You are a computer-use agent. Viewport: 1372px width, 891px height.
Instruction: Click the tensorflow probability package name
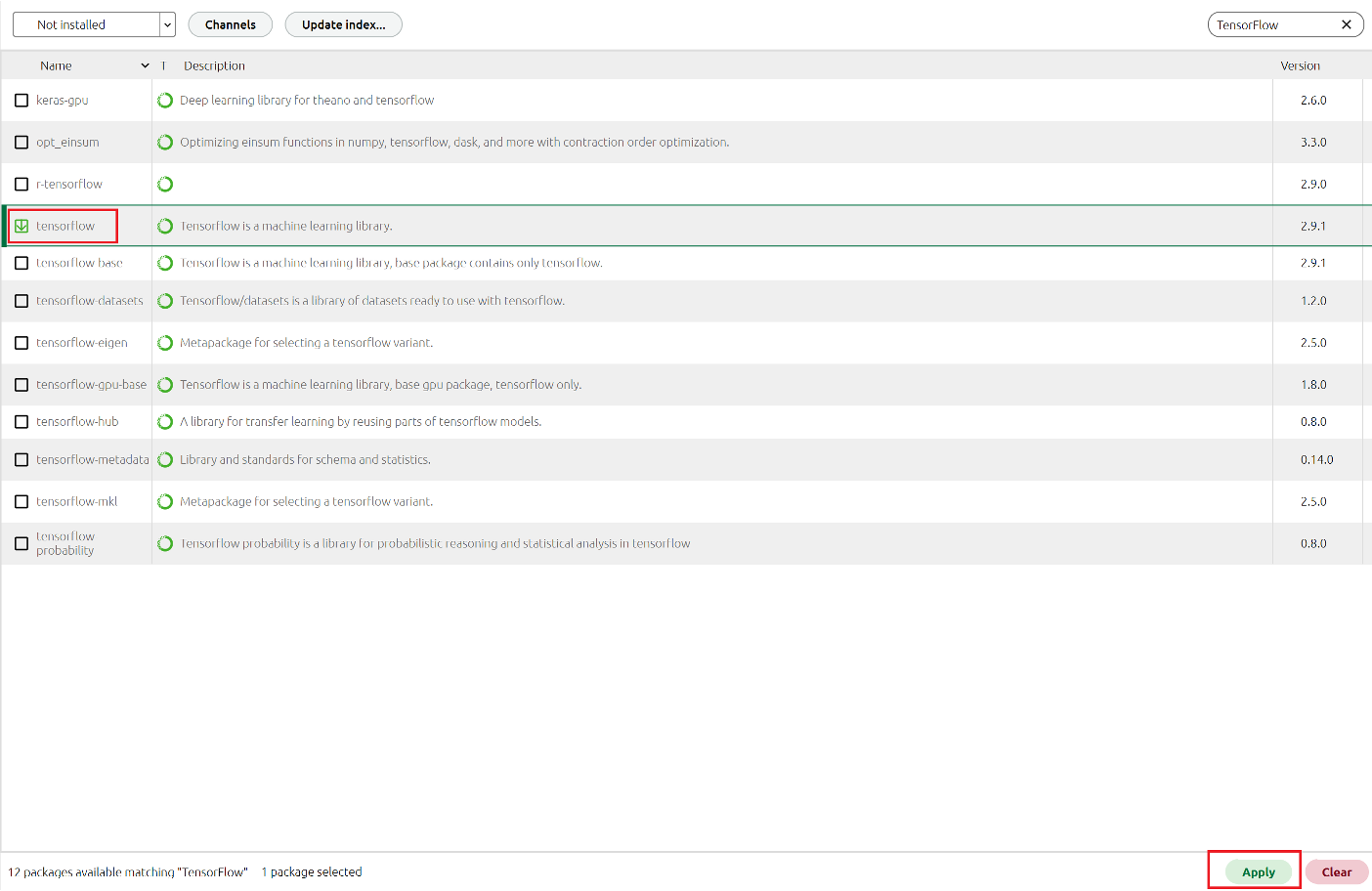coord(65,544)
